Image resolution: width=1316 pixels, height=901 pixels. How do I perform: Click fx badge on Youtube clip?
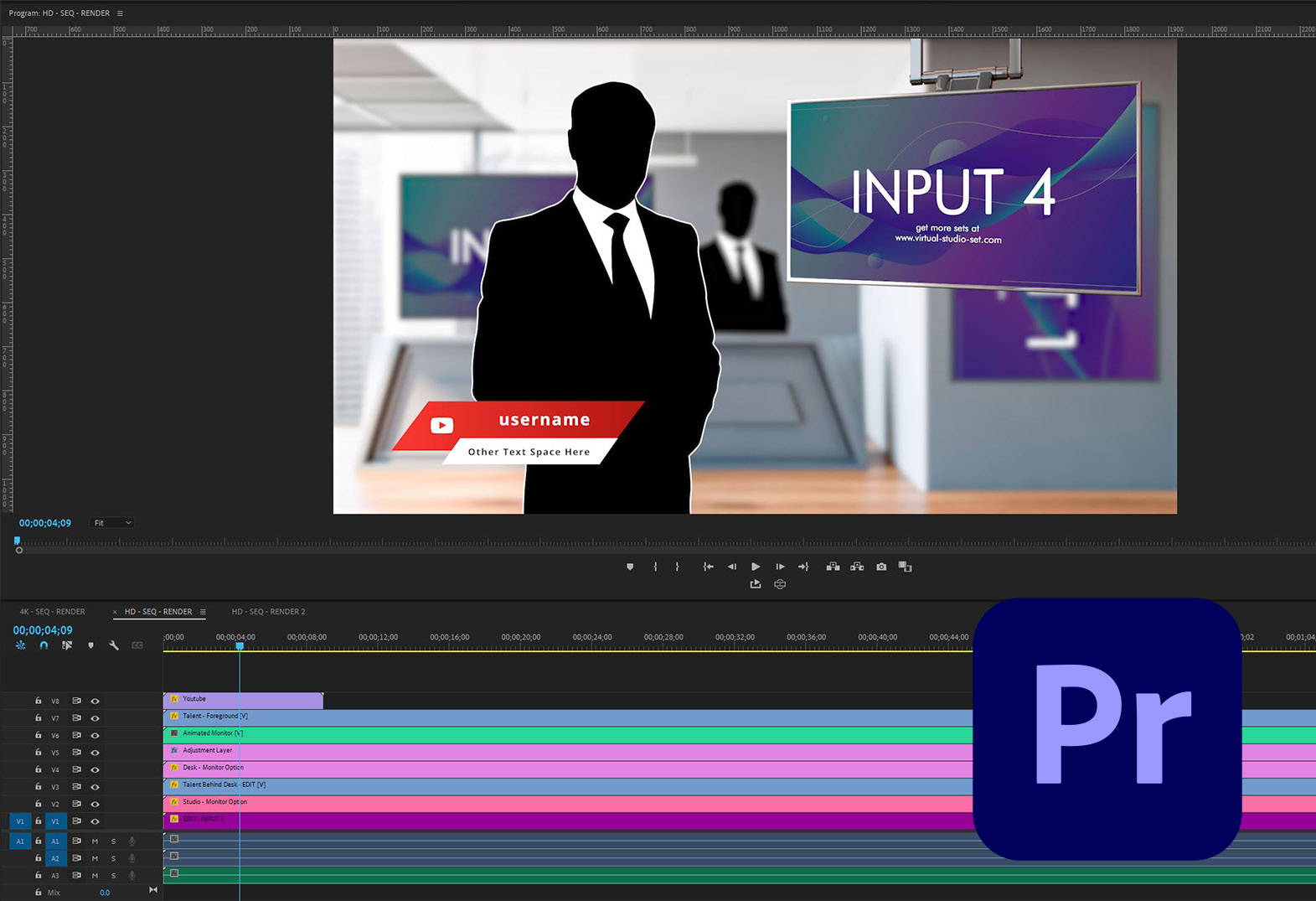(x=174, y=699)
